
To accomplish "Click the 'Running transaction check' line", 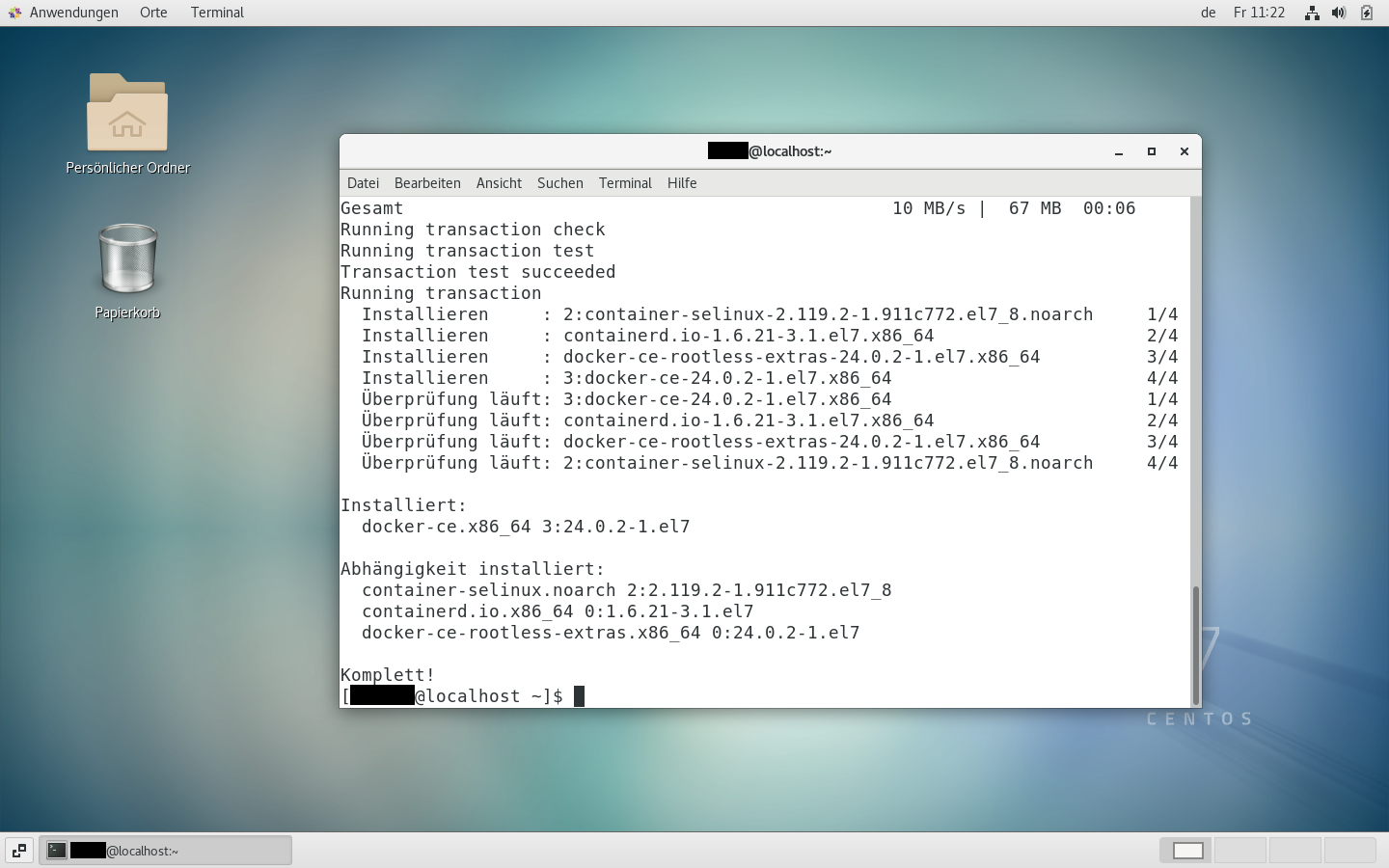I will 473,230.
